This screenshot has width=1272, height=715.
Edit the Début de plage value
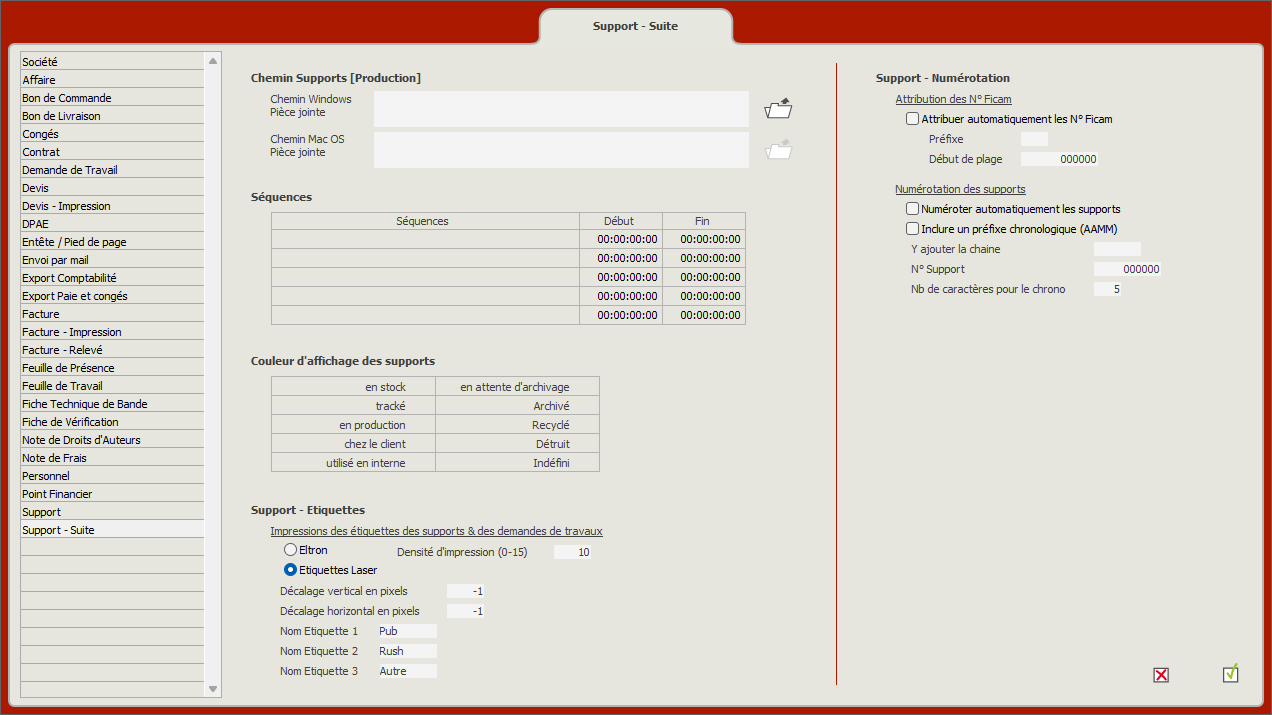pyautogui.click(x=1060, y=159)
